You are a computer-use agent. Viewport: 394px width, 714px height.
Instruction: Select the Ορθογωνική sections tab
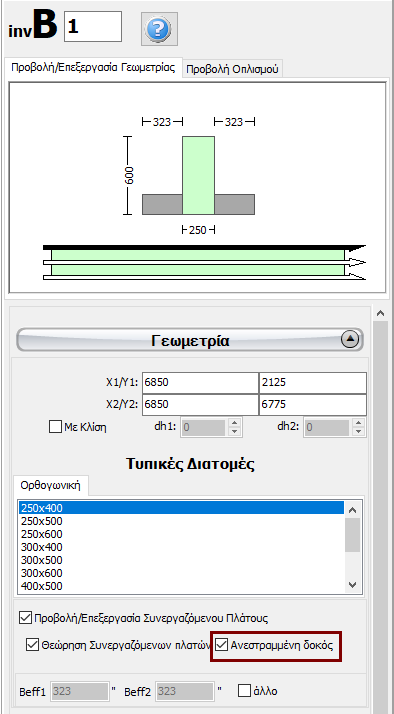pos(51,485)
